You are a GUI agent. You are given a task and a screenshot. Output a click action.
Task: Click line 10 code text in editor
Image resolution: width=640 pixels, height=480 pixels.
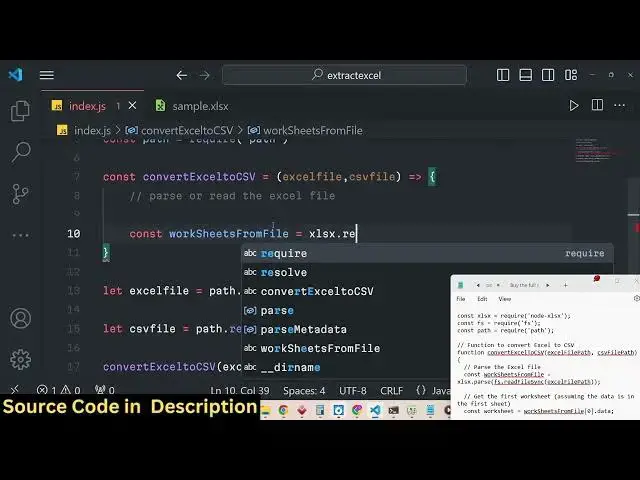[x=243, y=234]
